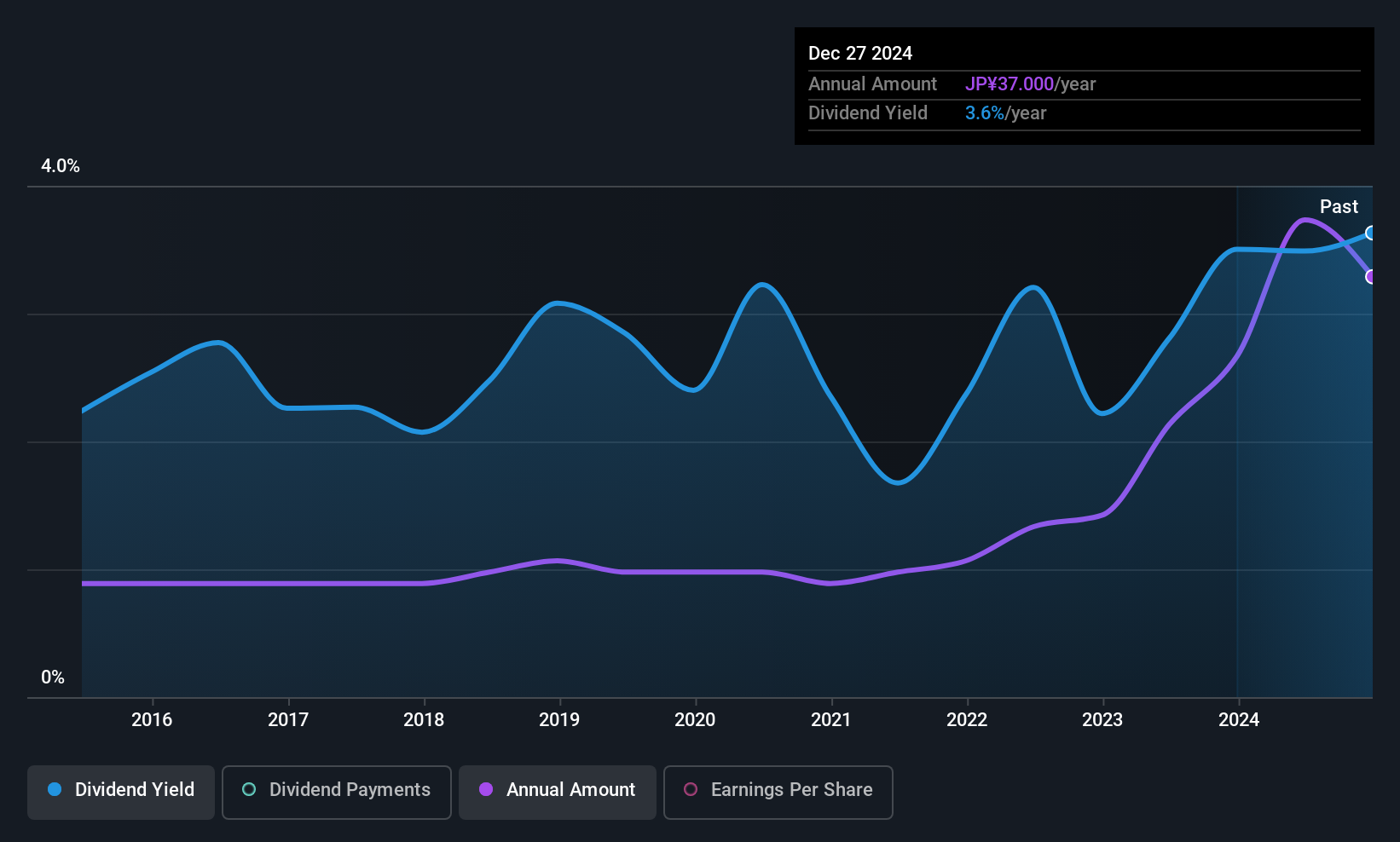Select the 2022 x-axis label
This screenshot has height=842, width=1400.
[967, 720]
